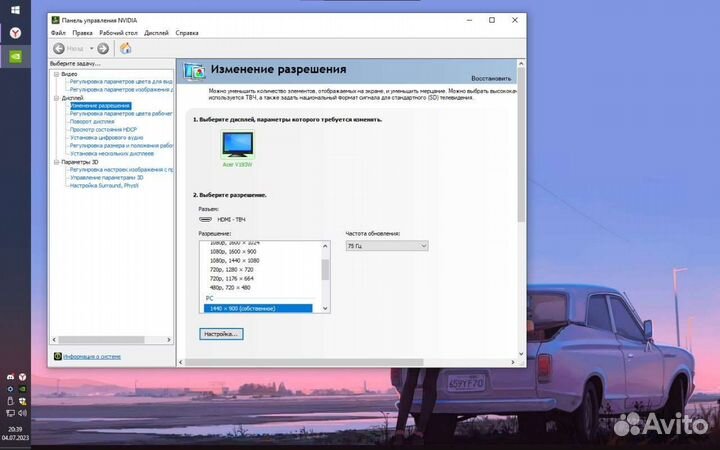Select 1440 × 900 (собственное) resolution
The image size is (720, 450).
coord(259,309)
